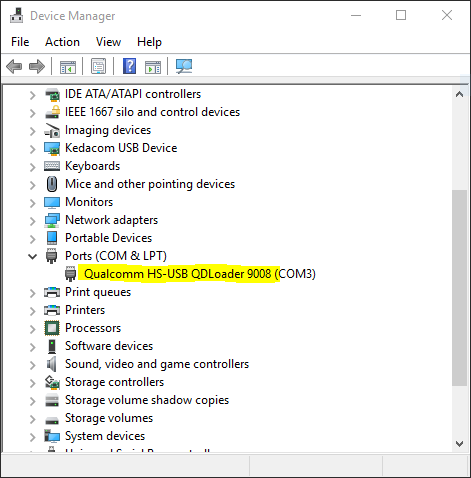471x478 pixels.
Task: Click the scroll down arrow button
Action: tap(459, 444)
